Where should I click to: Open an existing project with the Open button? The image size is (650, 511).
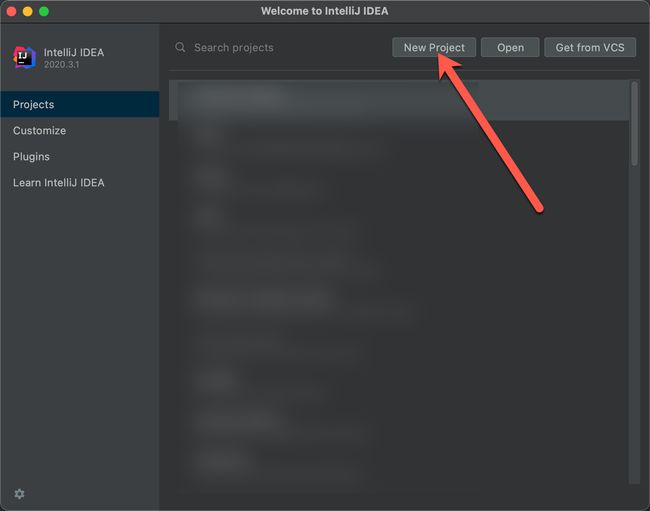point(510,47)
